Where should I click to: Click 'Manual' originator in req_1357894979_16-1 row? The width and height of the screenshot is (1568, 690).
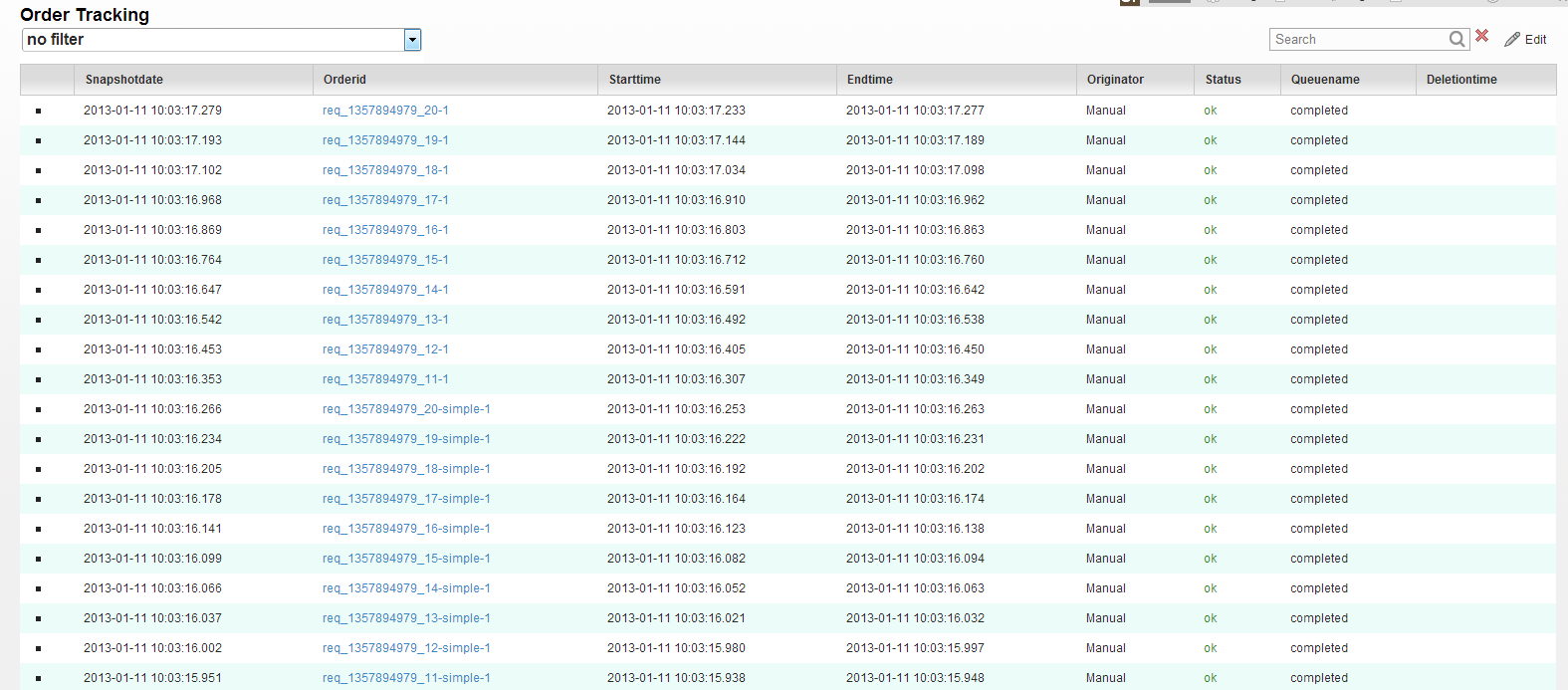point(1106,230)
